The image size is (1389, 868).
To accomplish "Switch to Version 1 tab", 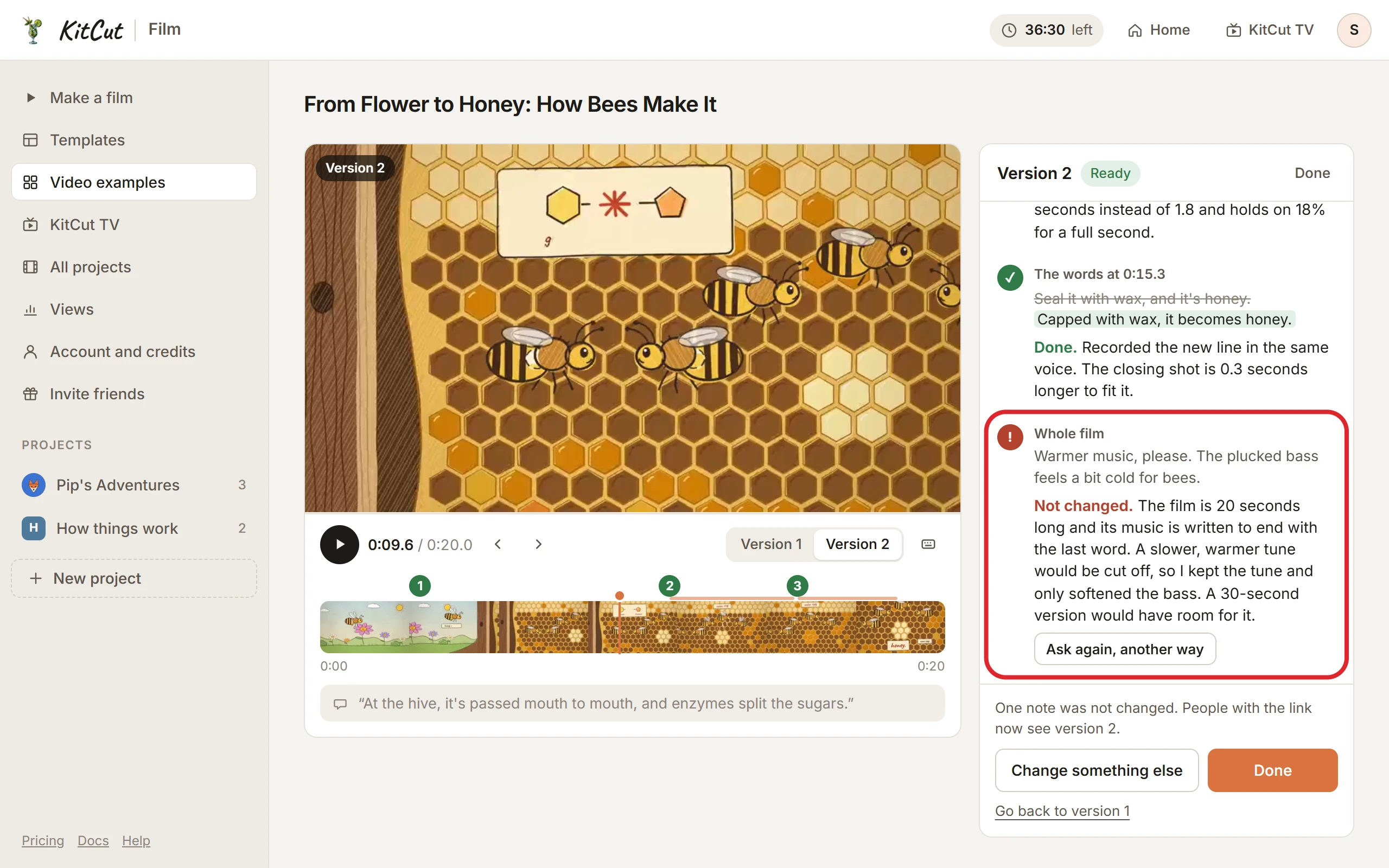I will click(771, 544).
